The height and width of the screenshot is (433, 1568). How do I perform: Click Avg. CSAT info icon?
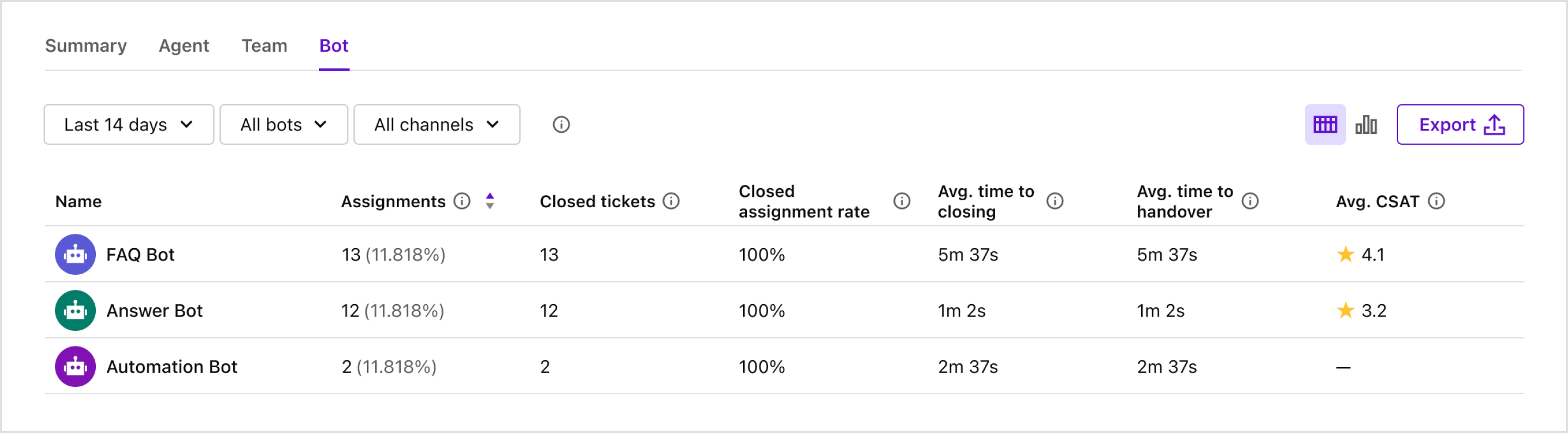[x=1436, y=201]
